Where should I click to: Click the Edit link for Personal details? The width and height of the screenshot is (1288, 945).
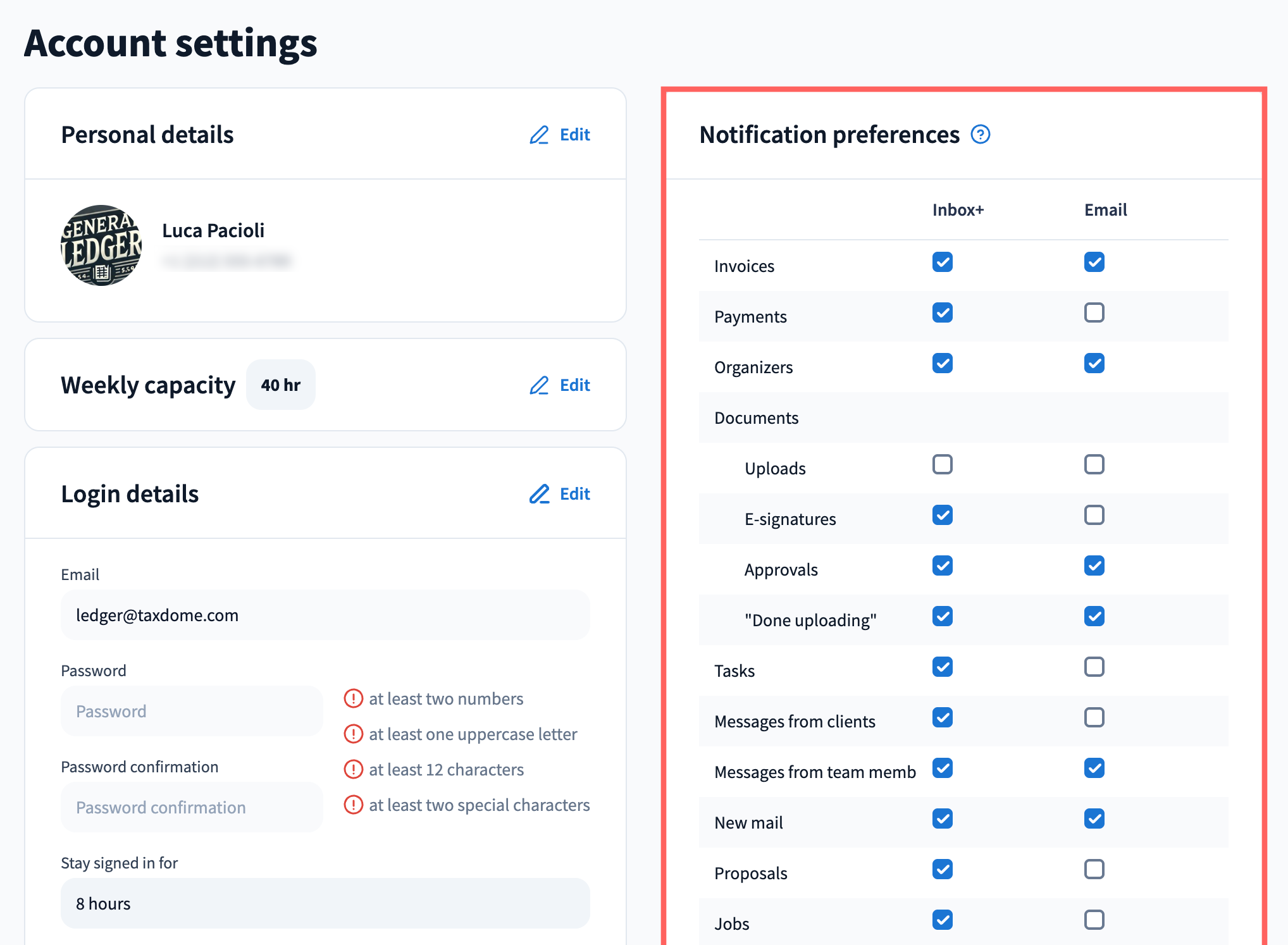click(x=574, y=135)
